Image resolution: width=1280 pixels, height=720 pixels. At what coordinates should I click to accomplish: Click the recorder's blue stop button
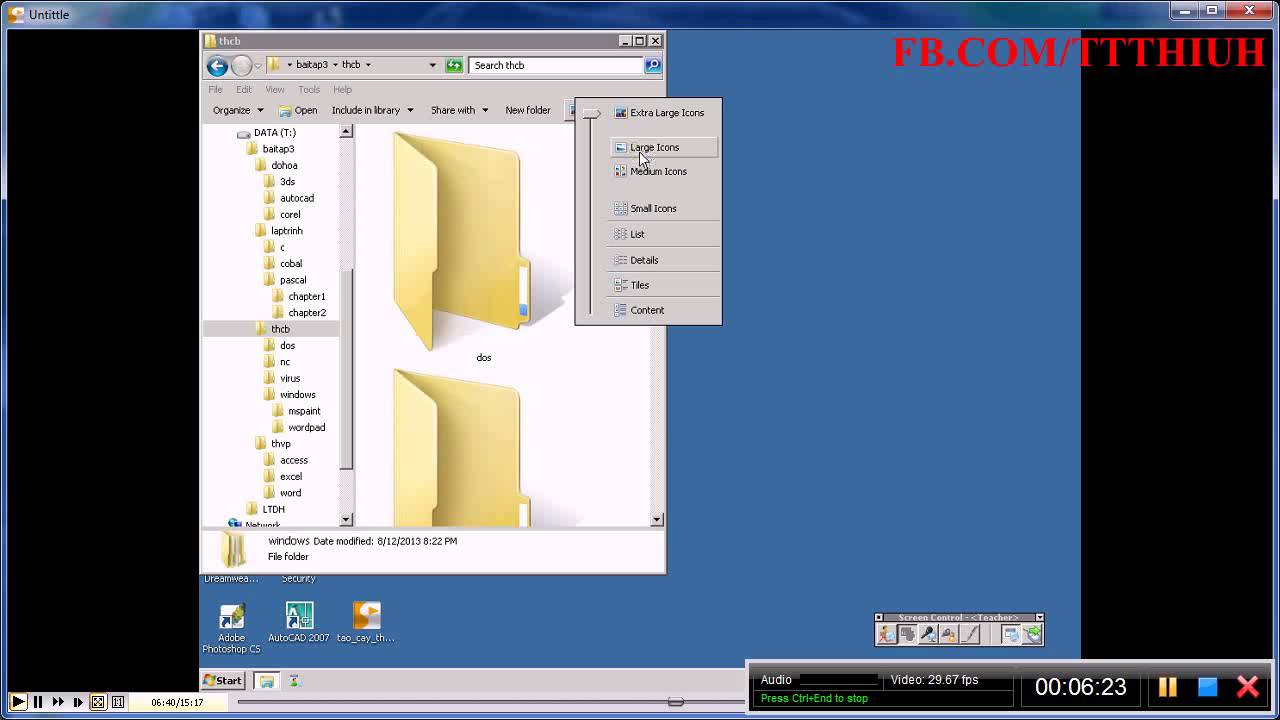pyautogui.click(x=1207, y=687)
